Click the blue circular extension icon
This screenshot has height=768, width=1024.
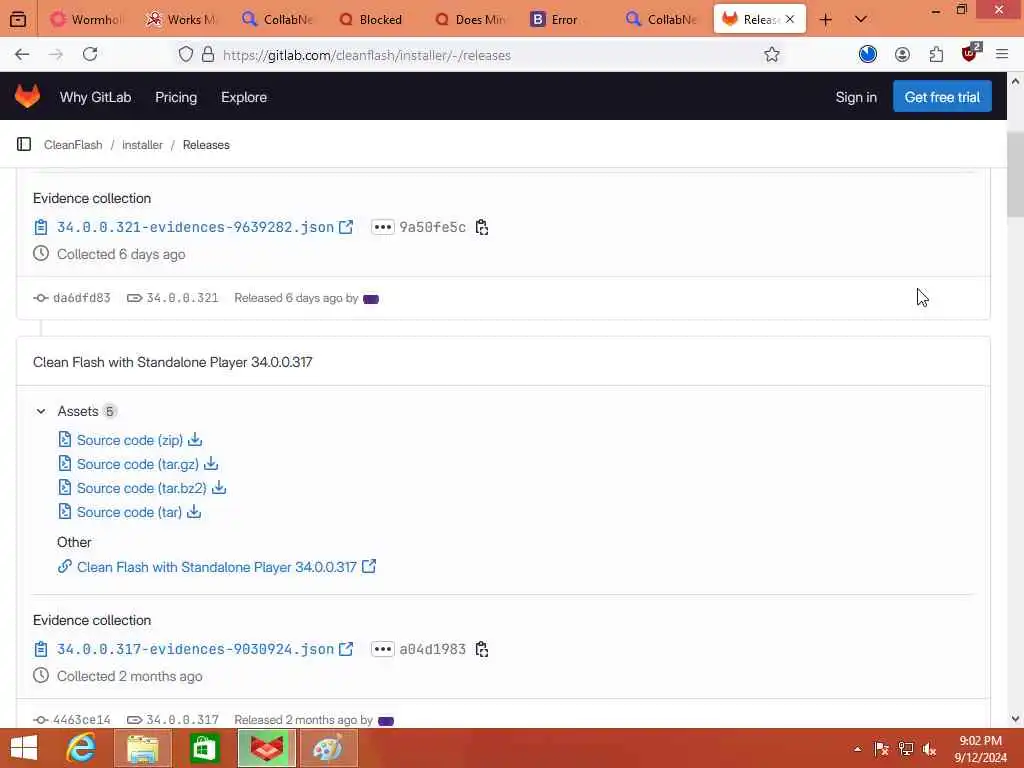click(x=868, y=55)
